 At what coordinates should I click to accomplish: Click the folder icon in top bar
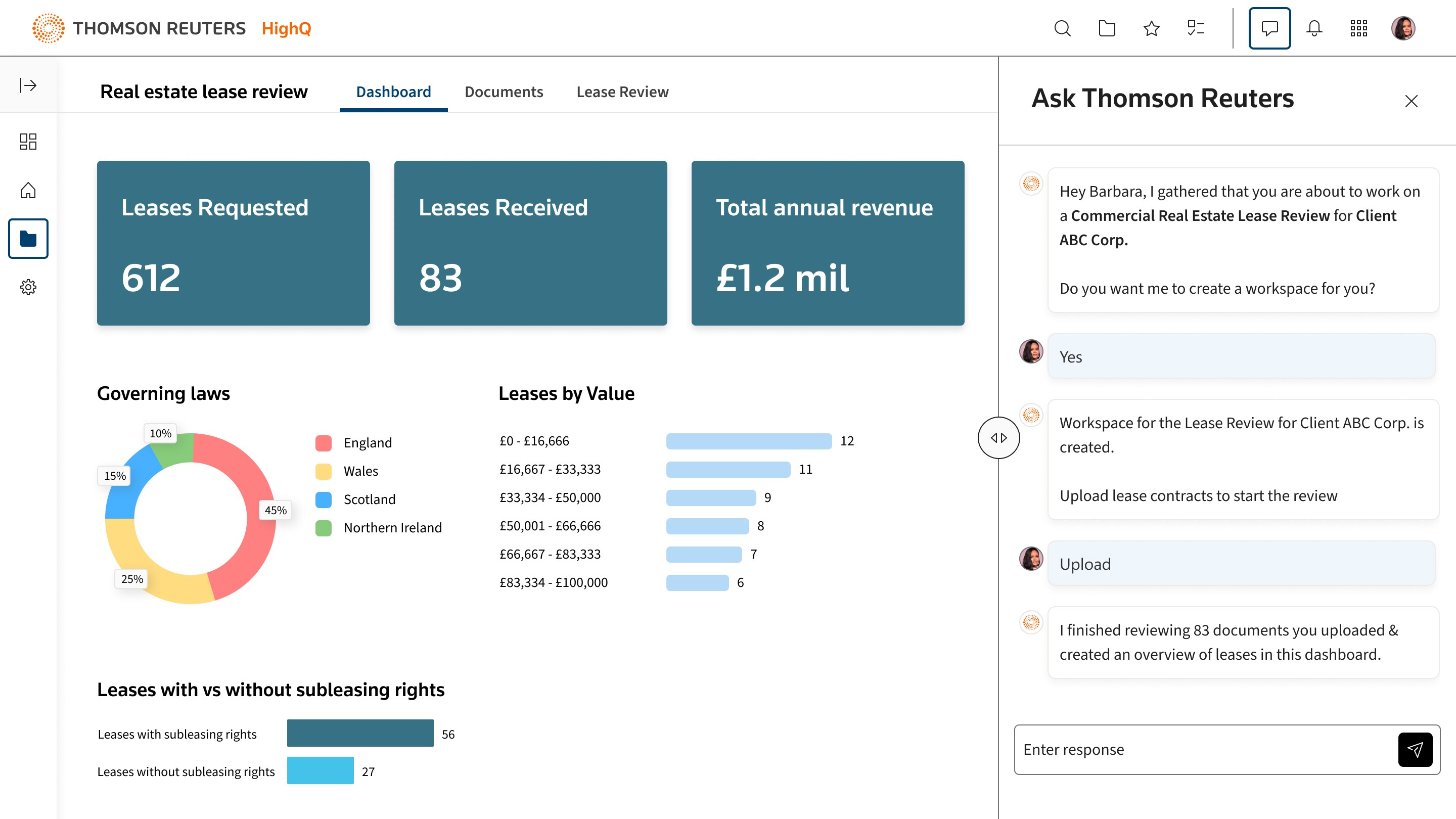pyautogui.click(x=1107, y=28)
